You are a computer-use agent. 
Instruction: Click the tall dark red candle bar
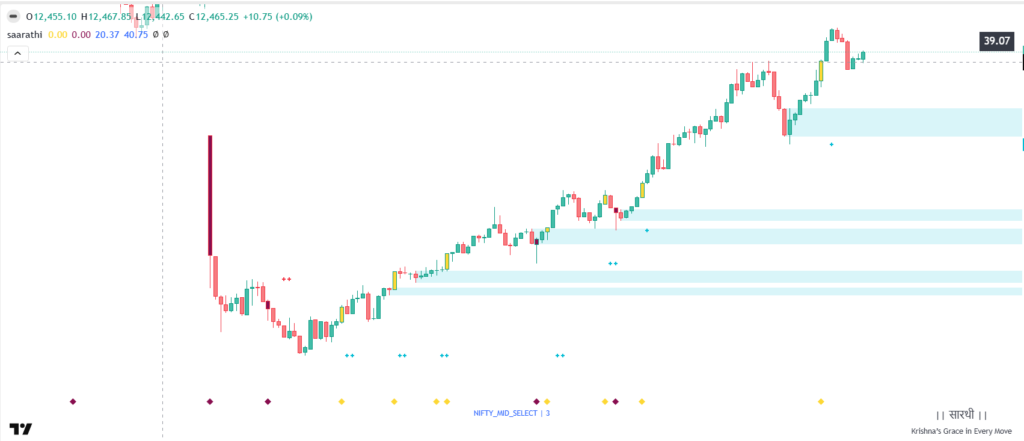pyautogui.click(x=210, y=195)
